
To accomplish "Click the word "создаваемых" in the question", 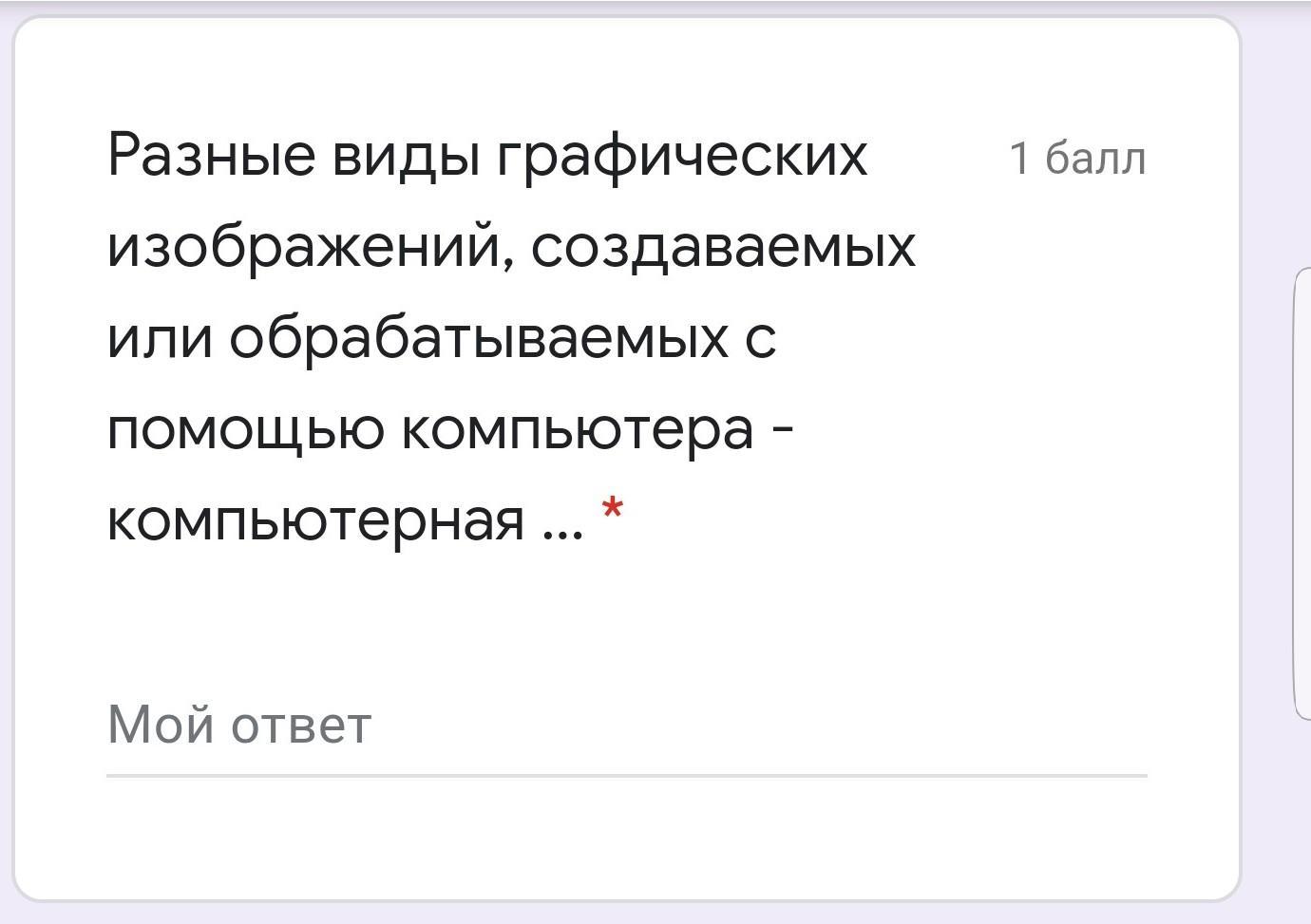I will (723, 248).
